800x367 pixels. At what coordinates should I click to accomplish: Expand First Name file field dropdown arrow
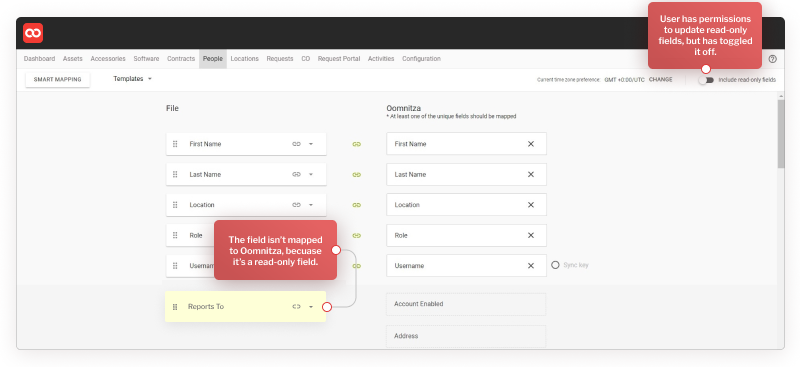coord(311,144)
